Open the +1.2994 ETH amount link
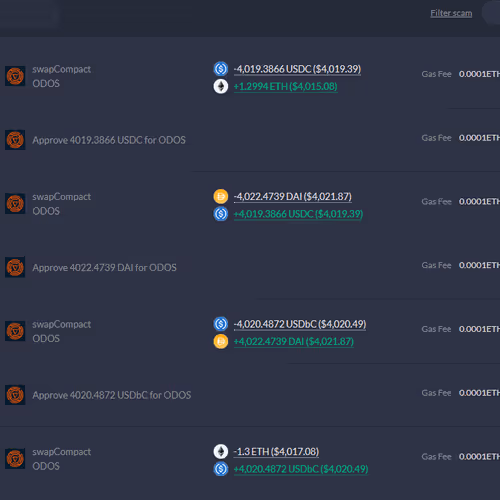The height and width of the screenshot is (500, 500). (286, 87)
